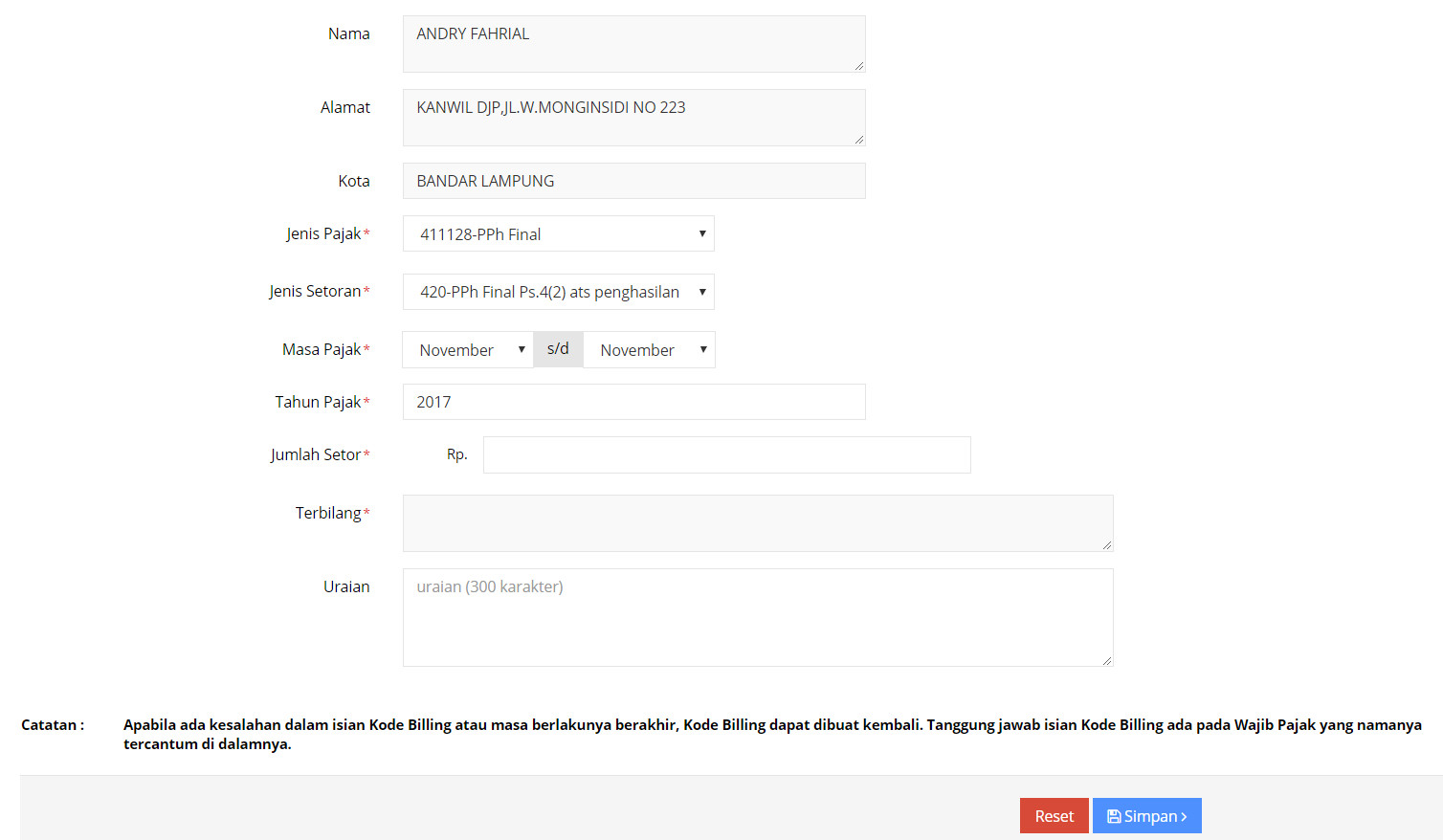
Task: Click the resize handle of Alamat textarea
Action: tap(859, 140)
